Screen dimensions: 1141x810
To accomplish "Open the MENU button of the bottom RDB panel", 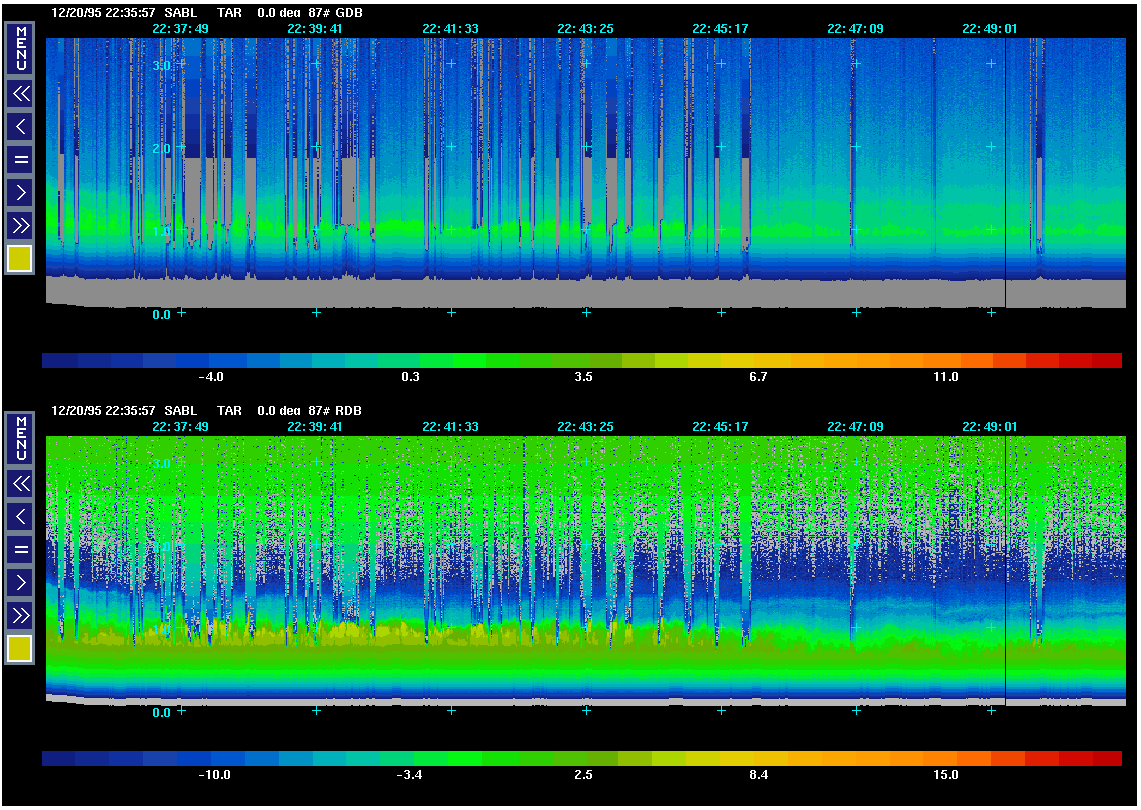I will coord(20,437).
